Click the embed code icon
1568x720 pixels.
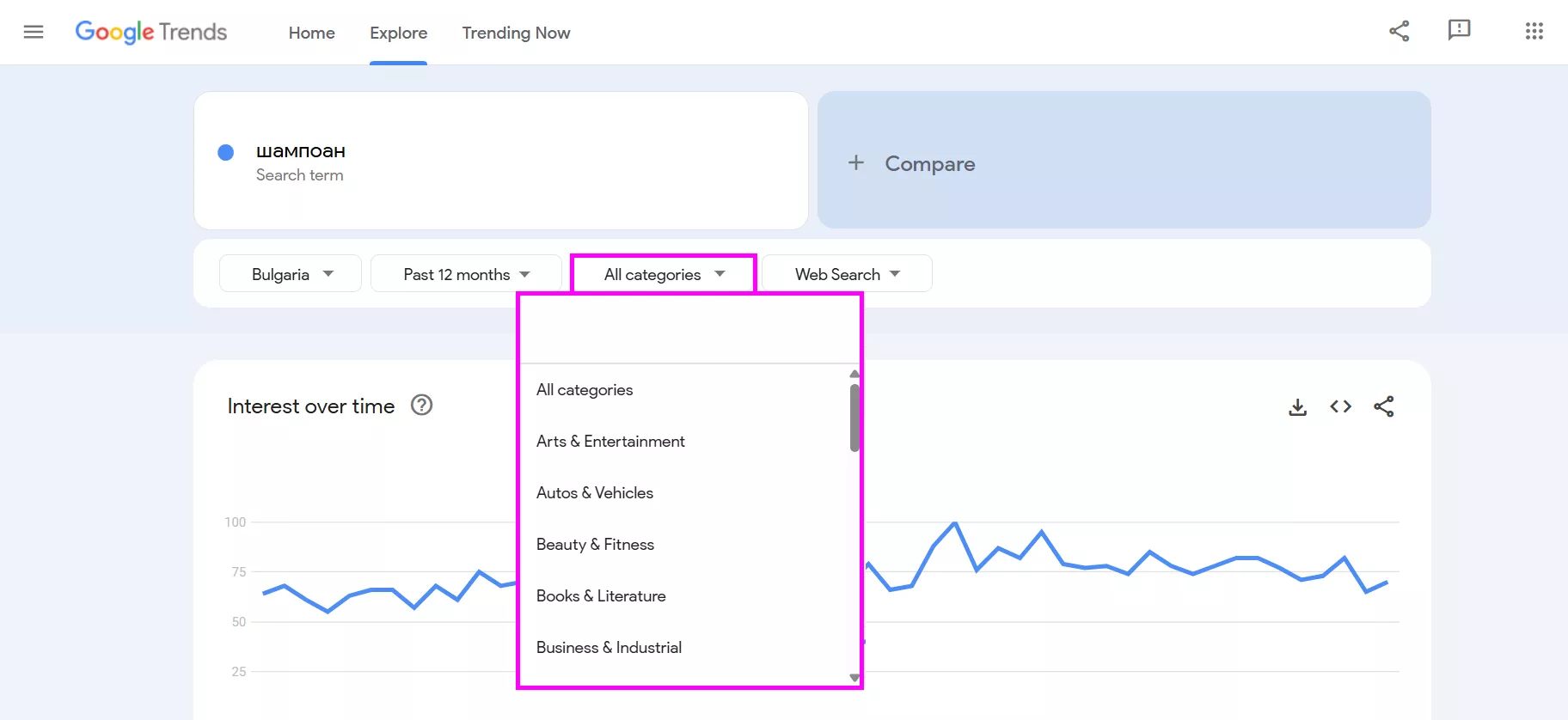pos(1340,407)
